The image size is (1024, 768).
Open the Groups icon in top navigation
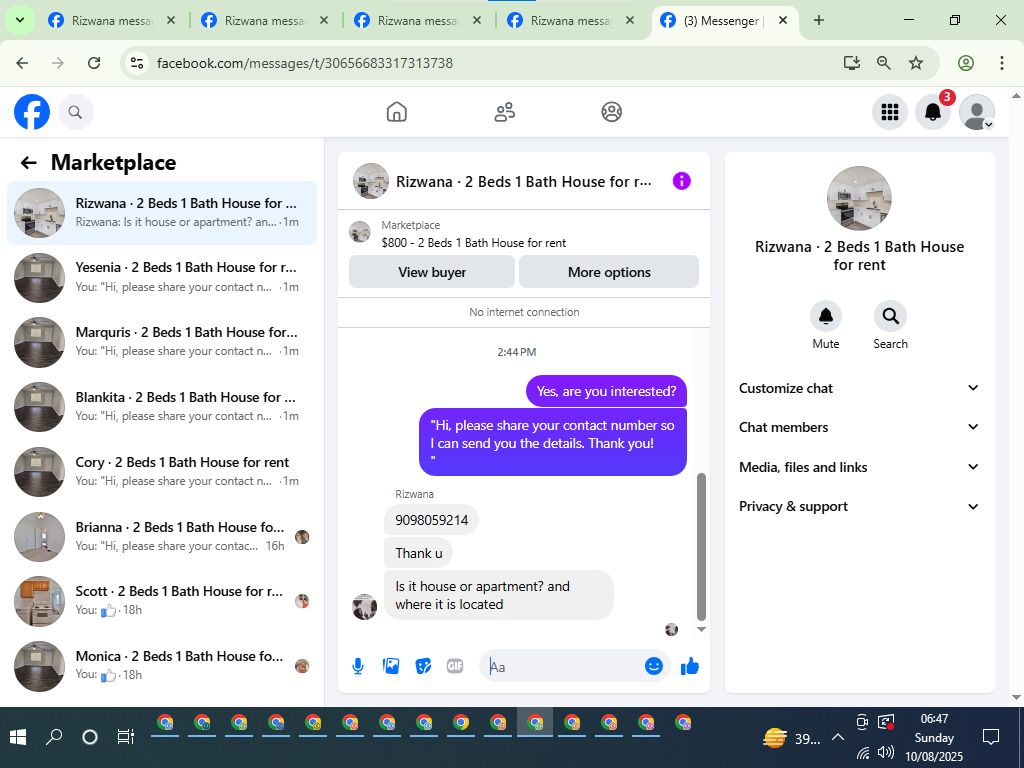point(611,112)
